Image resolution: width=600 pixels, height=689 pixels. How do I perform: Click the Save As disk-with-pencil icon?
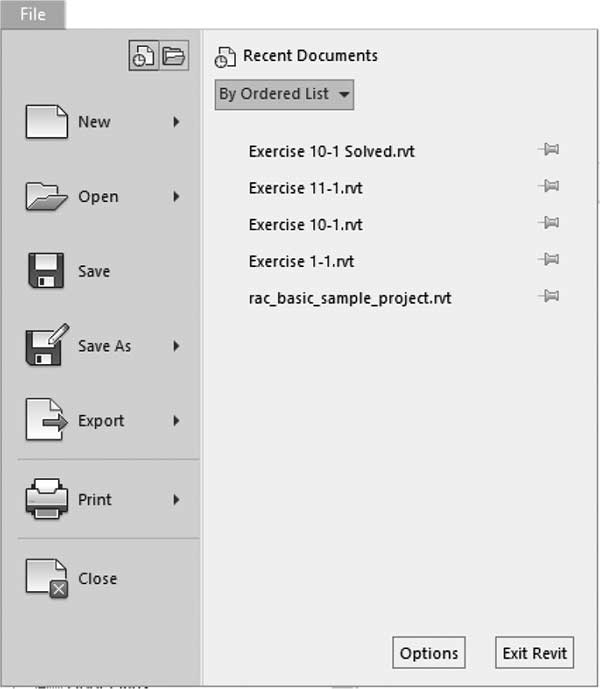pos(47,345)
